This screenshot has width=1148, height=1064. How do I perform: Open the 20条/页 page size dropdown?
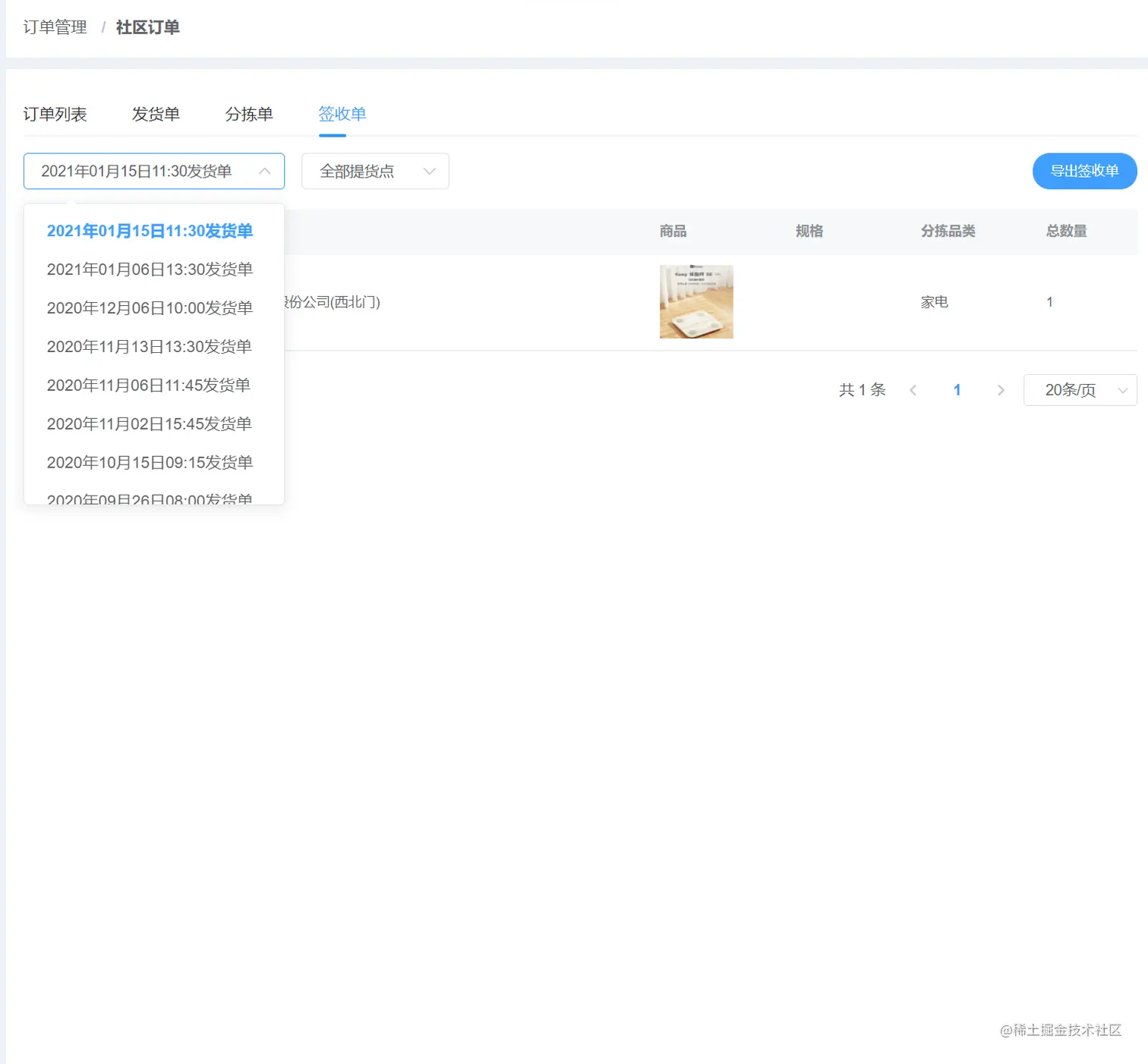tap(1080, 390)
